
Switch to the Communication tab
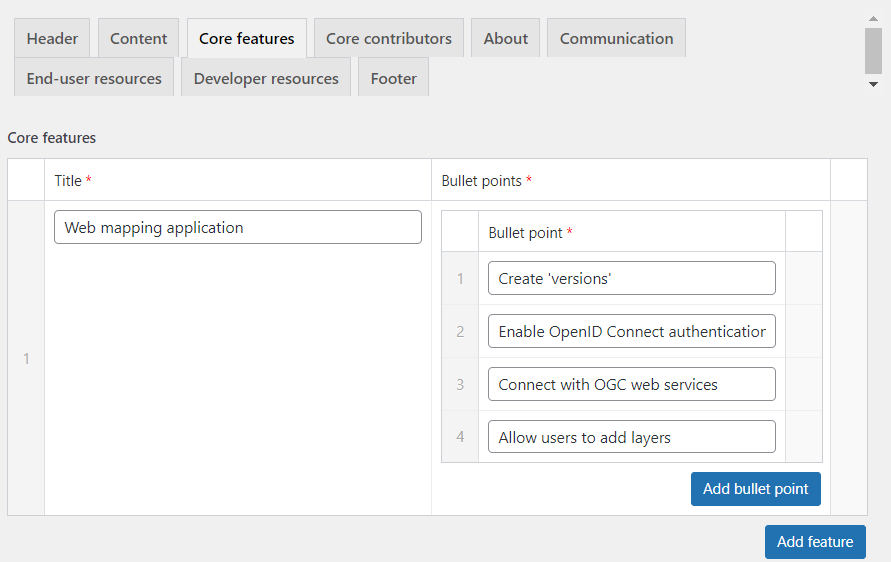pos(616,38)
